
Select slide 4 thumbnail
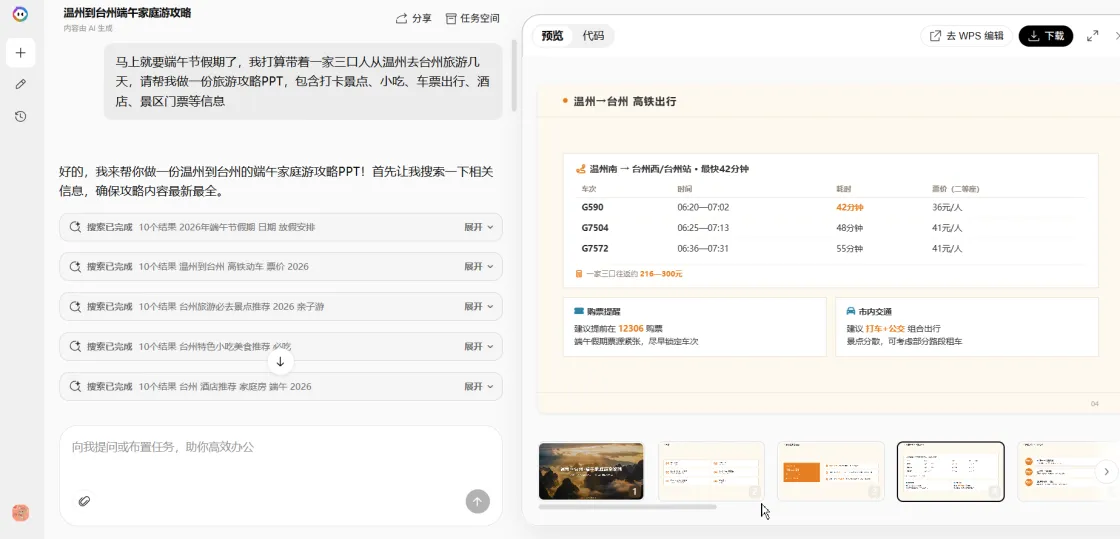point(951,471)
